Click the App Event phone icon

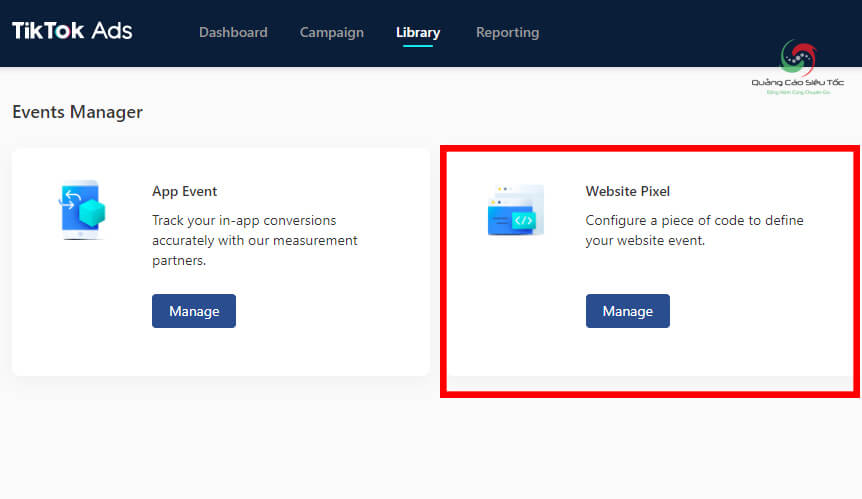82,210
